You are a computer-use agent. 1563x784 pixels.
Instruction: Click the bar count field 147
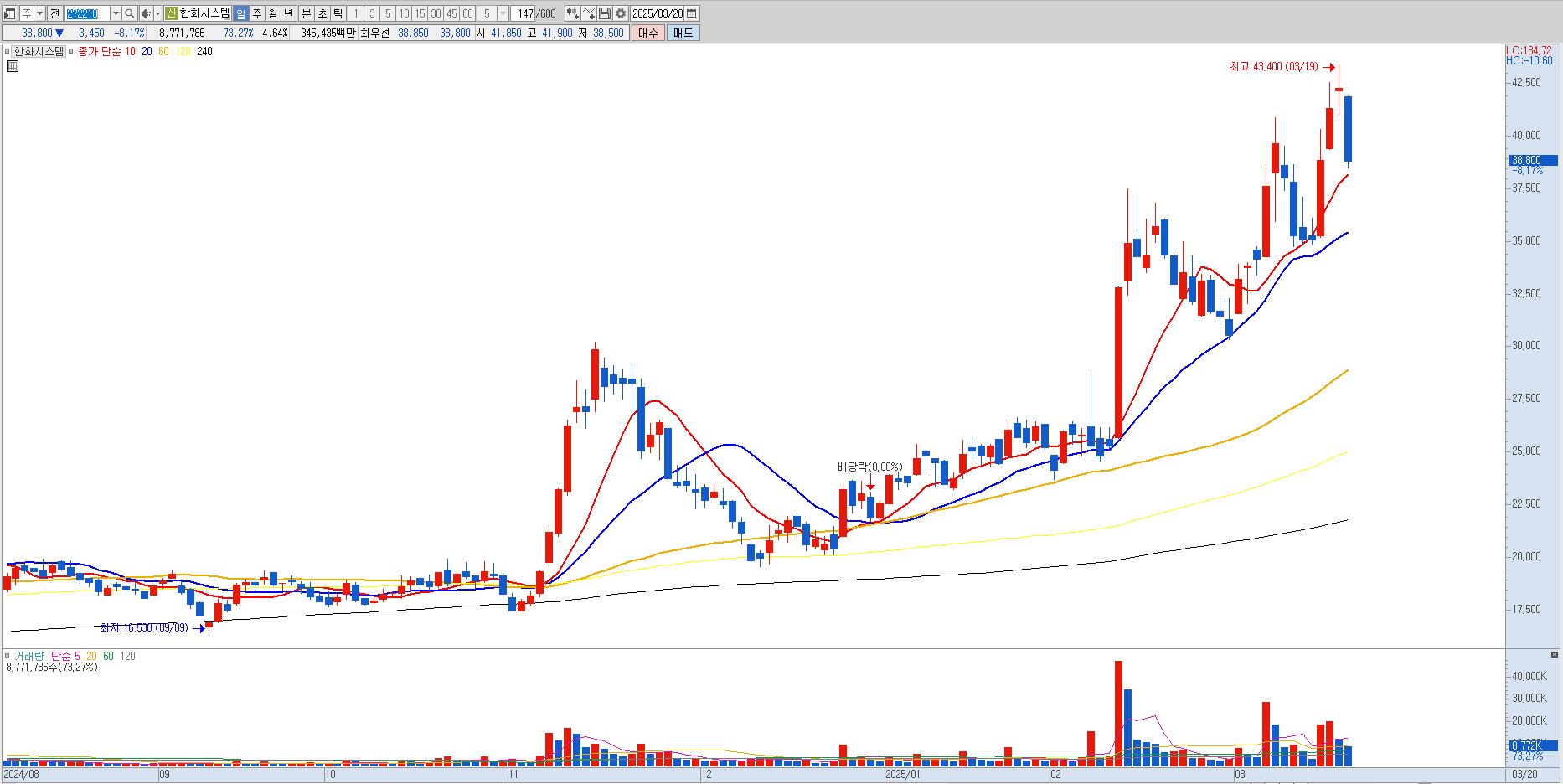click(524, 13)
